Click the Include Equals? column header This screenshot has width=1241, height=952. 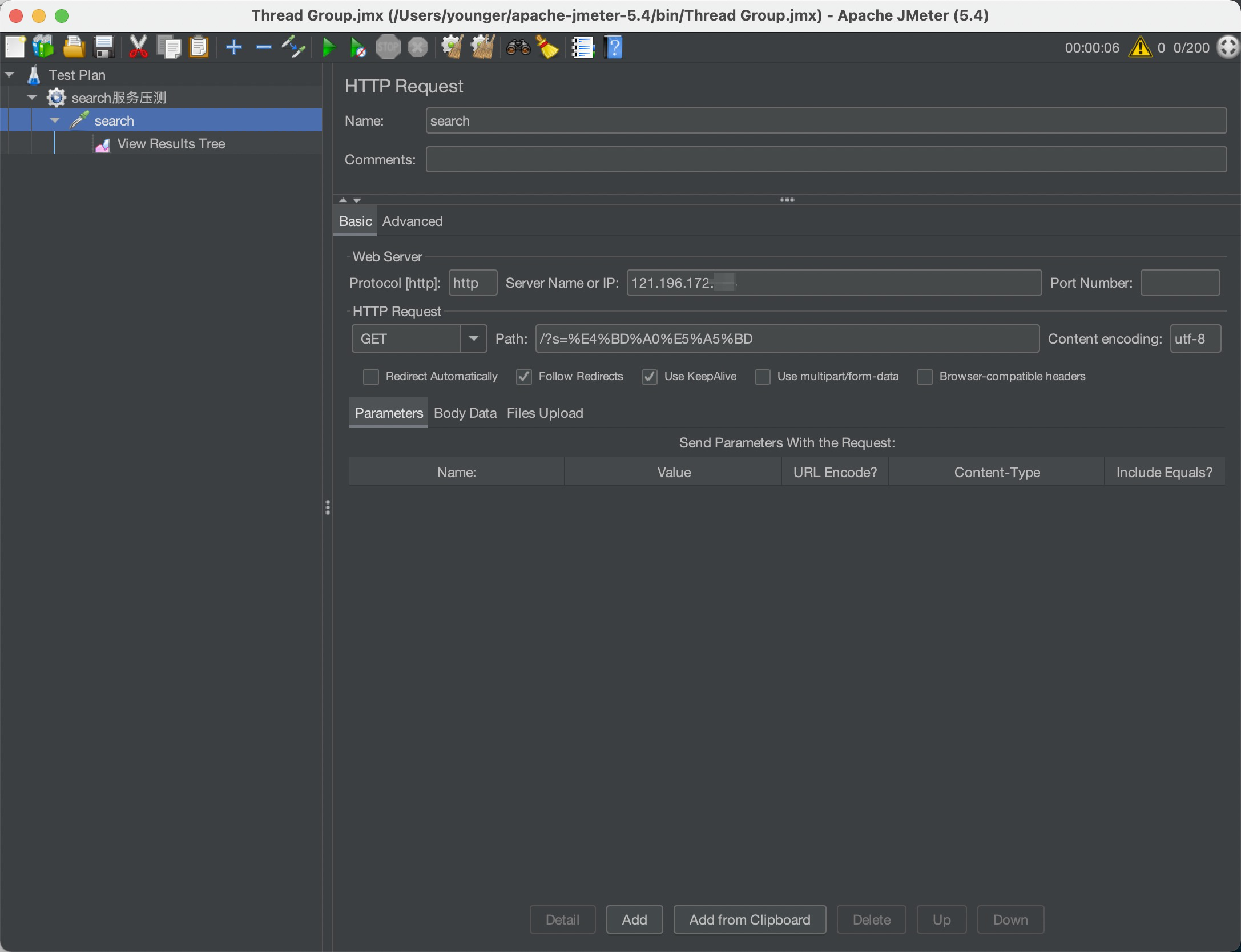[x=1165, y=473]
